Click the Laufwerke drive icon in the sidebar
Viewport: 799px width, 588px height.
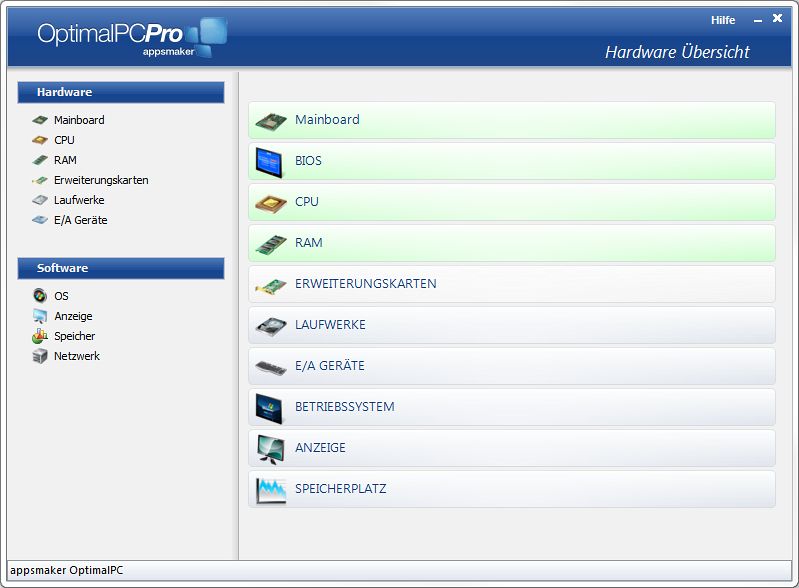point(40,200)
